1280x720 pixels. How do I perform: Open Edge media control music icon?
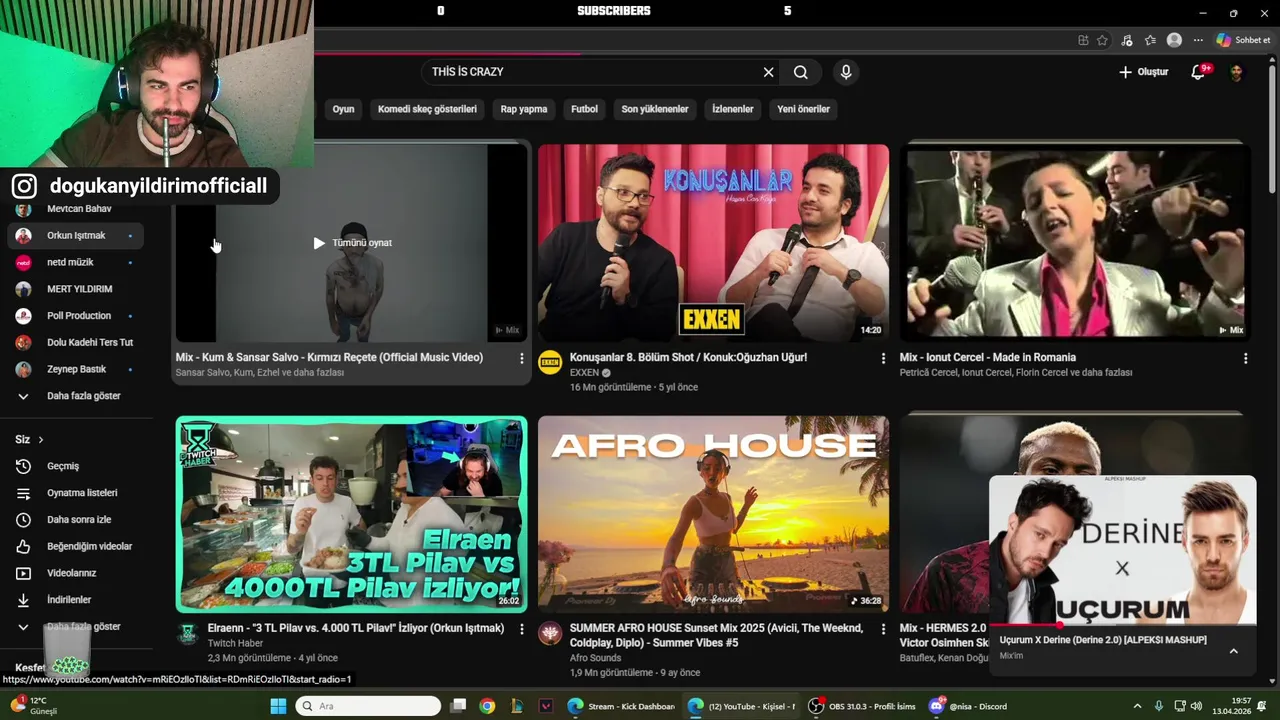1127,40
